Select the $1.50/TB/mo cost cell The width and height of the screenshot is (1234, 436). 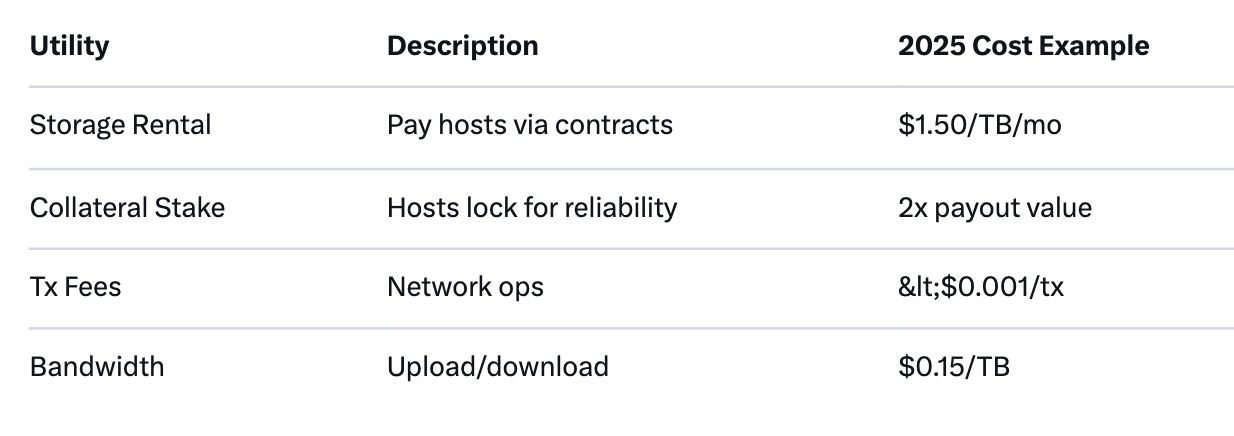[979, 125]
